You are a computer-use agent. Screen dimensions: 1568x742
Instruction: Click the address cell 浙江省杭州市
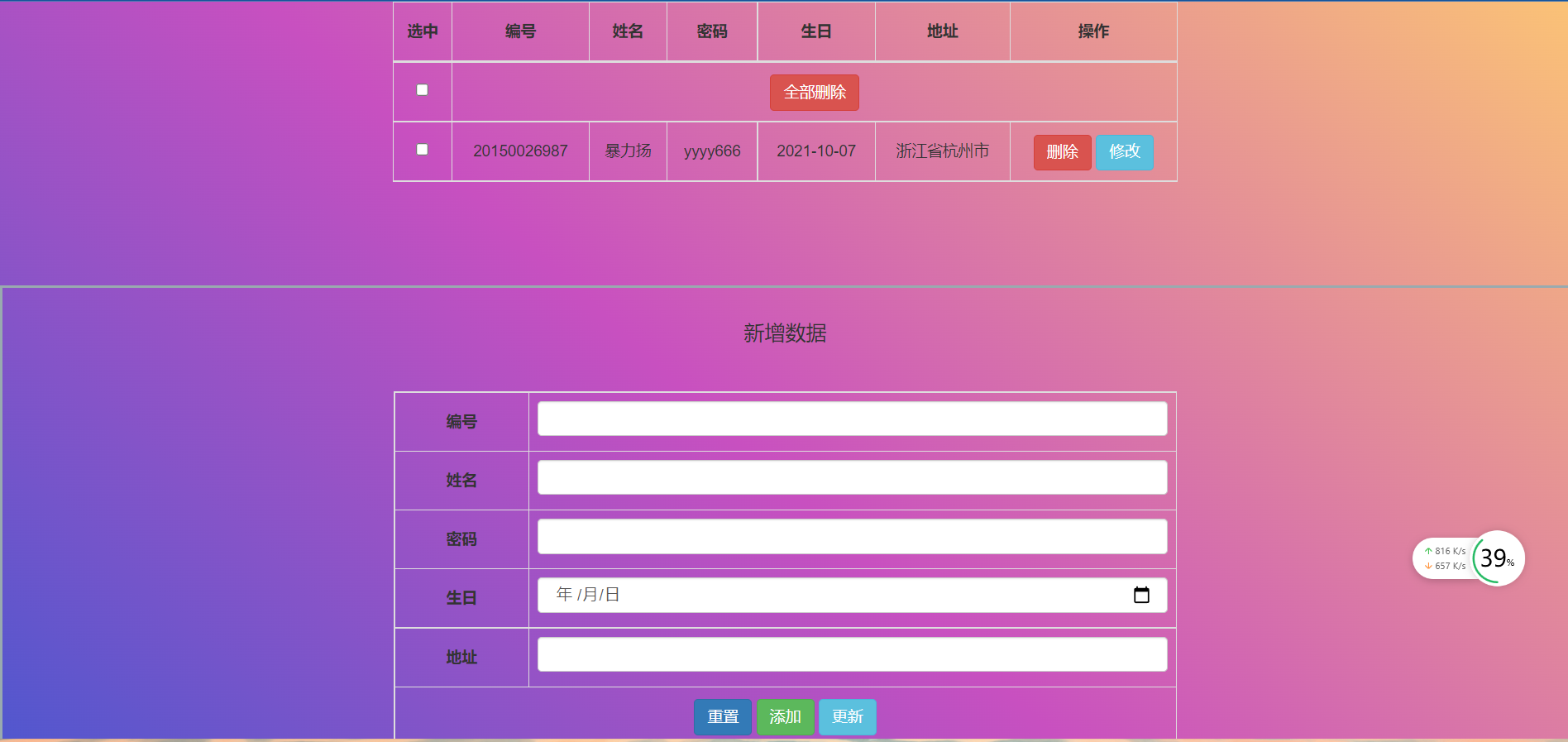coord(943,151)
